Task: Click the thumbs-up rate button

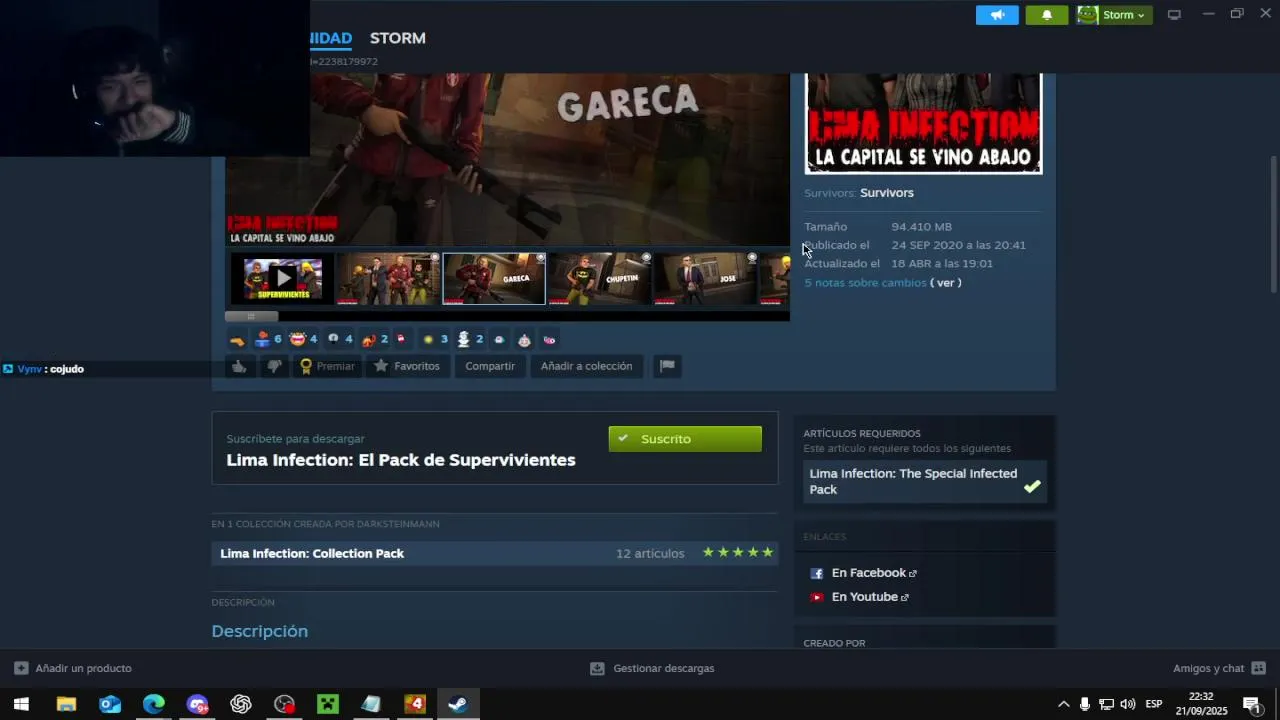Action: tap(239, 366)
